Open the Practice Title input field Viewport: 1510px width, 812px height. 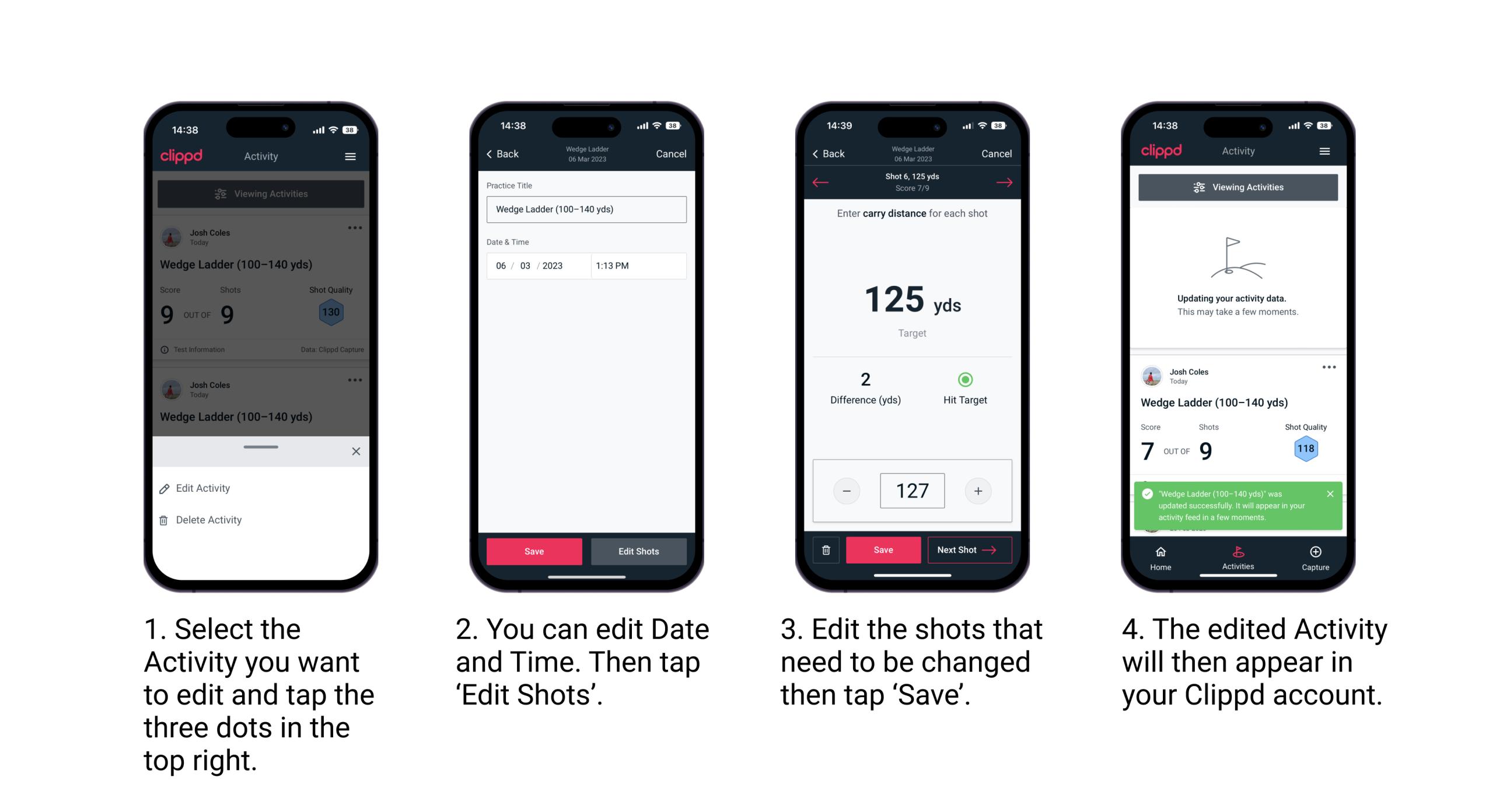click(x=586, y=209)
